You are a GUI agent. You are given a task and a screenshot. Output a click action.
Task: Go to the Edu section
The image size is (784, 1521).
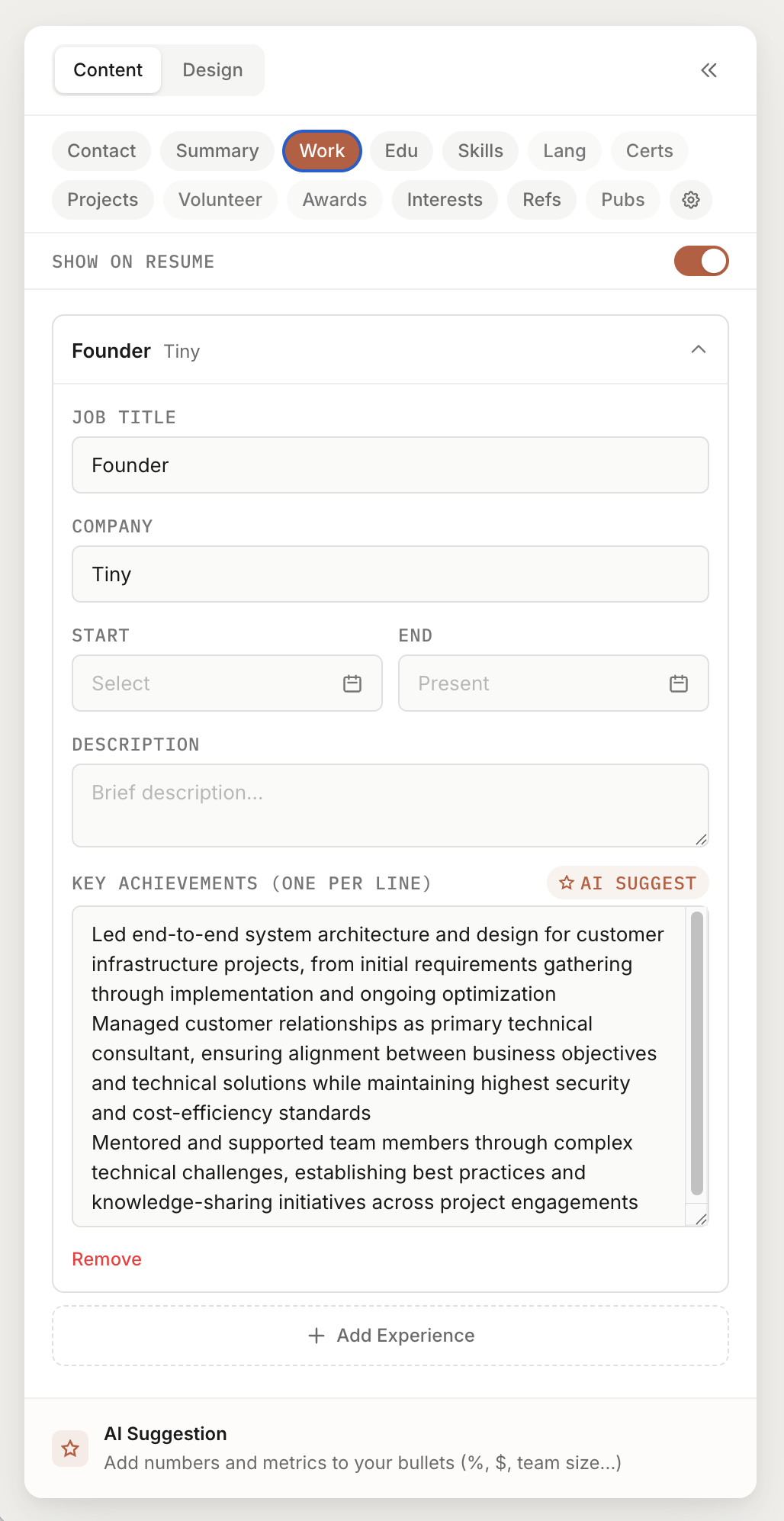401,151
